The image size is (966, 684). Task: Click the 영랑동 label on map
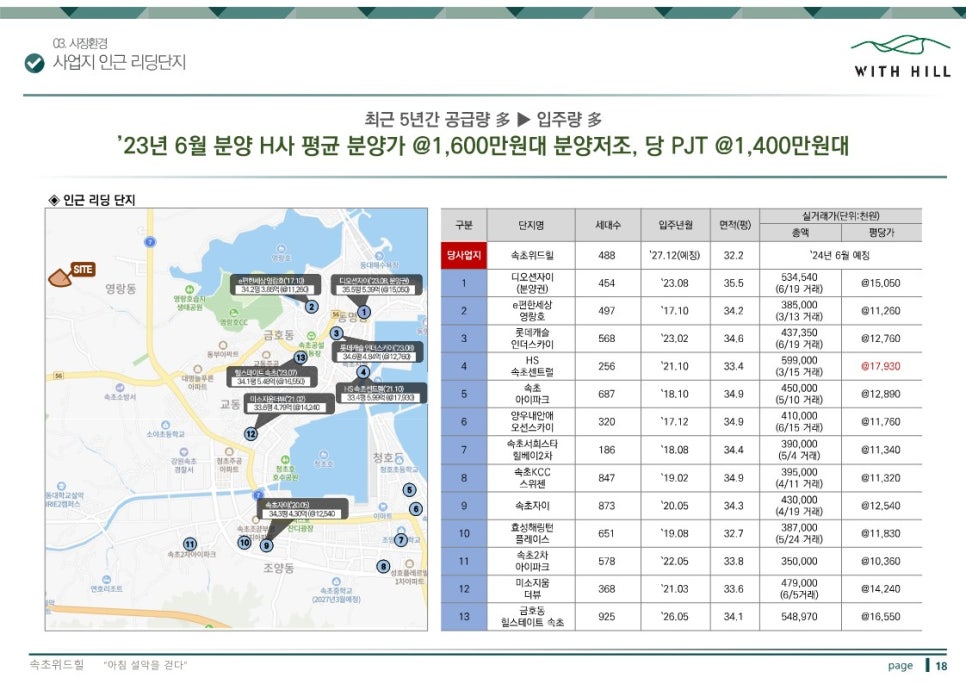(x=120, y=288)
